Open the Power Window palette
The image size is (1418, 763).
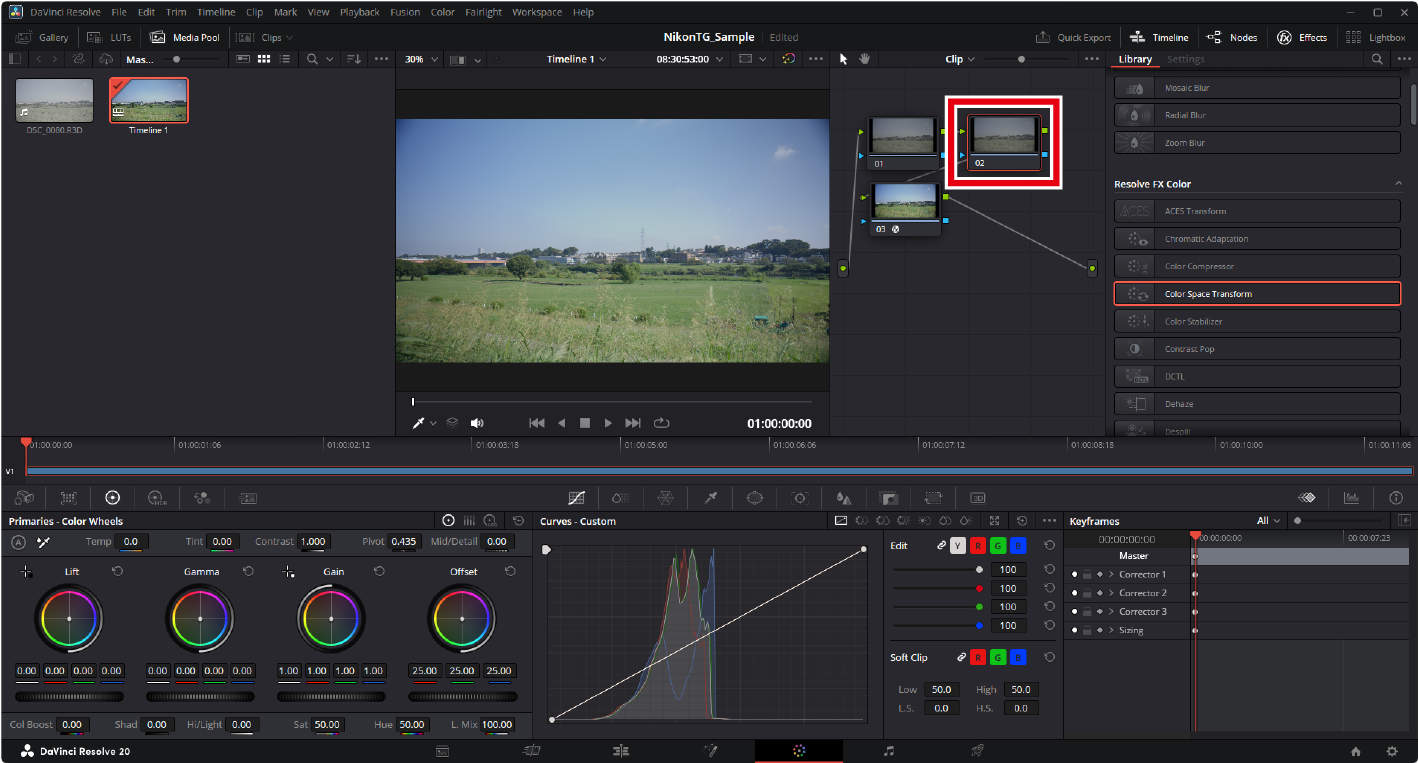tap(755, 497)
